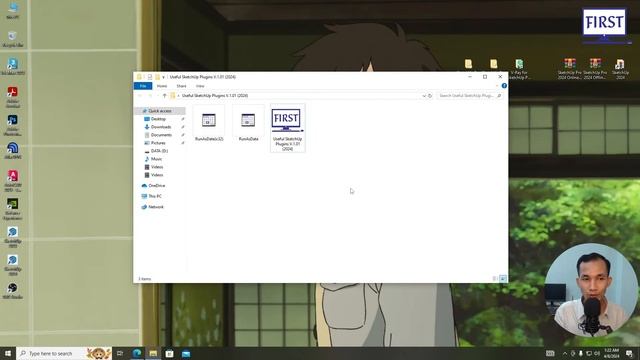Open the Pictures folder in the sidebar
This screenshot has width=640, height=360.
158,143
